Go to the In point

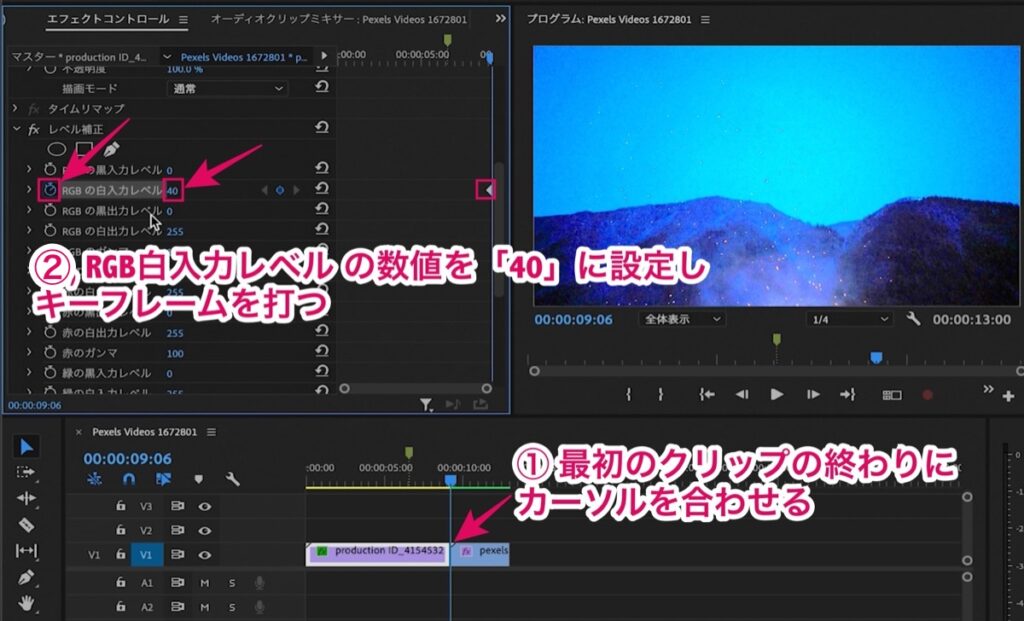(707, 394)
